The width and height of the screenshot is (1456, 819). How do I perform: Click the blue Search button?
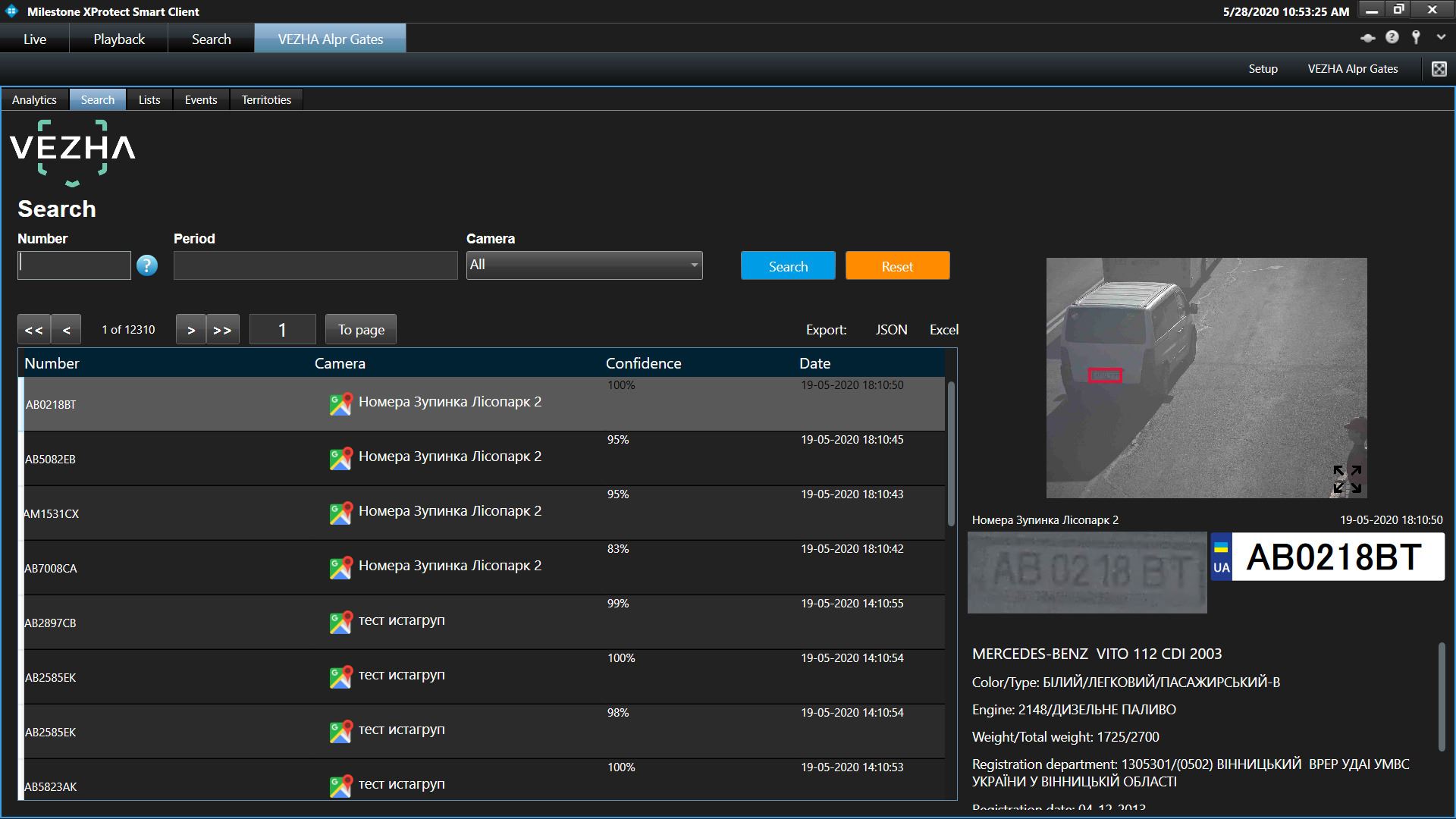(x=788, y=265)
